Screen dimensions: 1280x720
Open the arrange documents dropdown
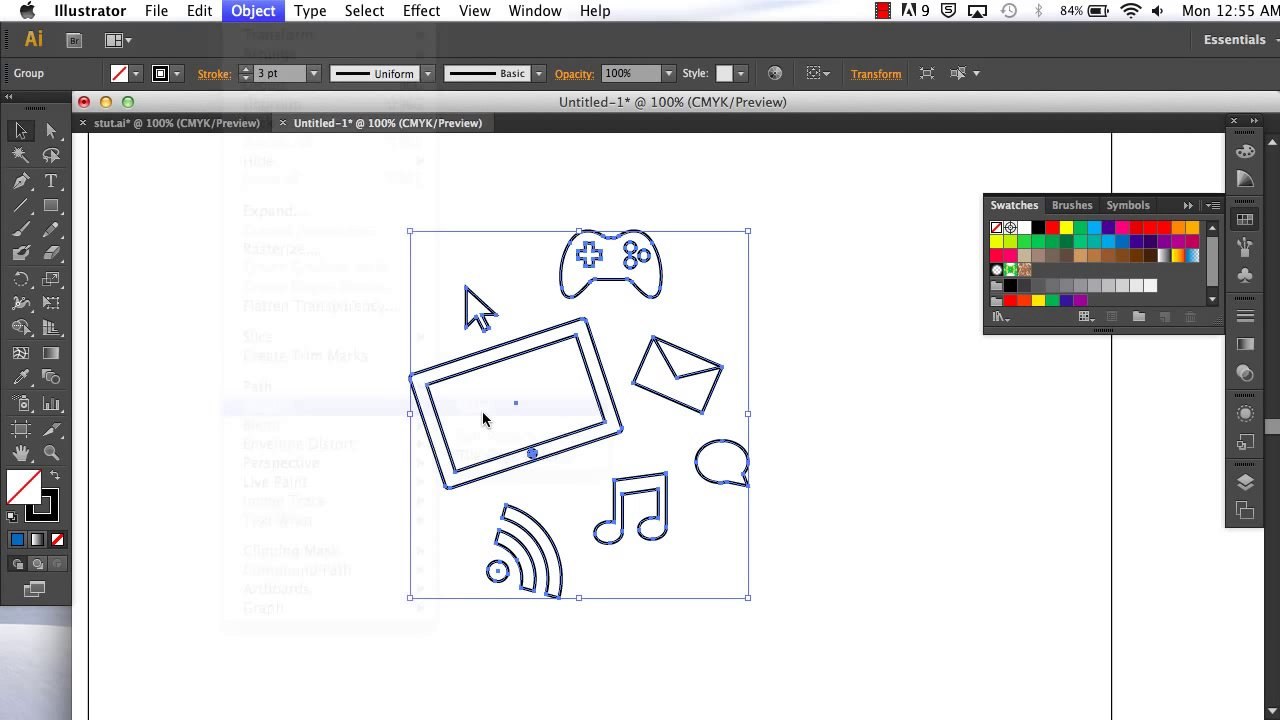pos(119,40)
